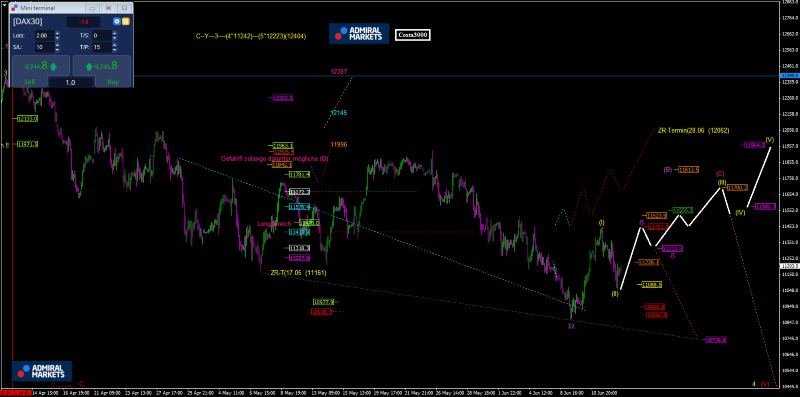
Task: Click the T/P input field showing 15
Action: pyautogui.click(x=101, y=47)
